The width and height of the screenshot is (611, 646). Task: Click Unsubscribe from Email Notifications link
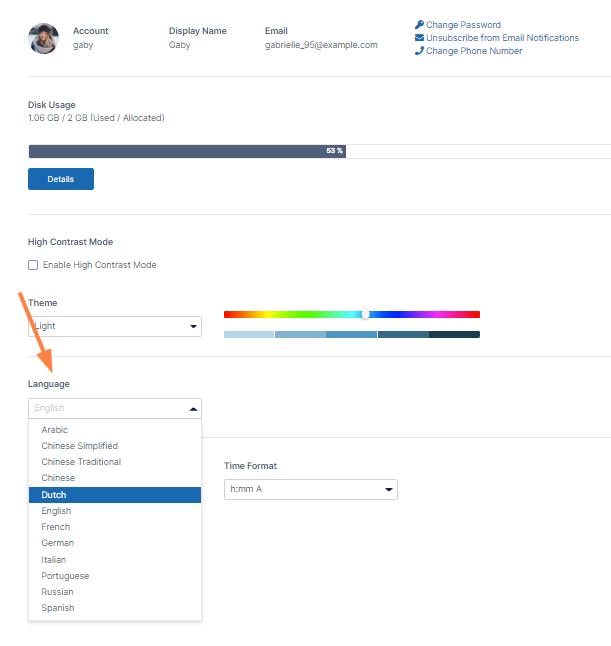click(x=502, y=38)
